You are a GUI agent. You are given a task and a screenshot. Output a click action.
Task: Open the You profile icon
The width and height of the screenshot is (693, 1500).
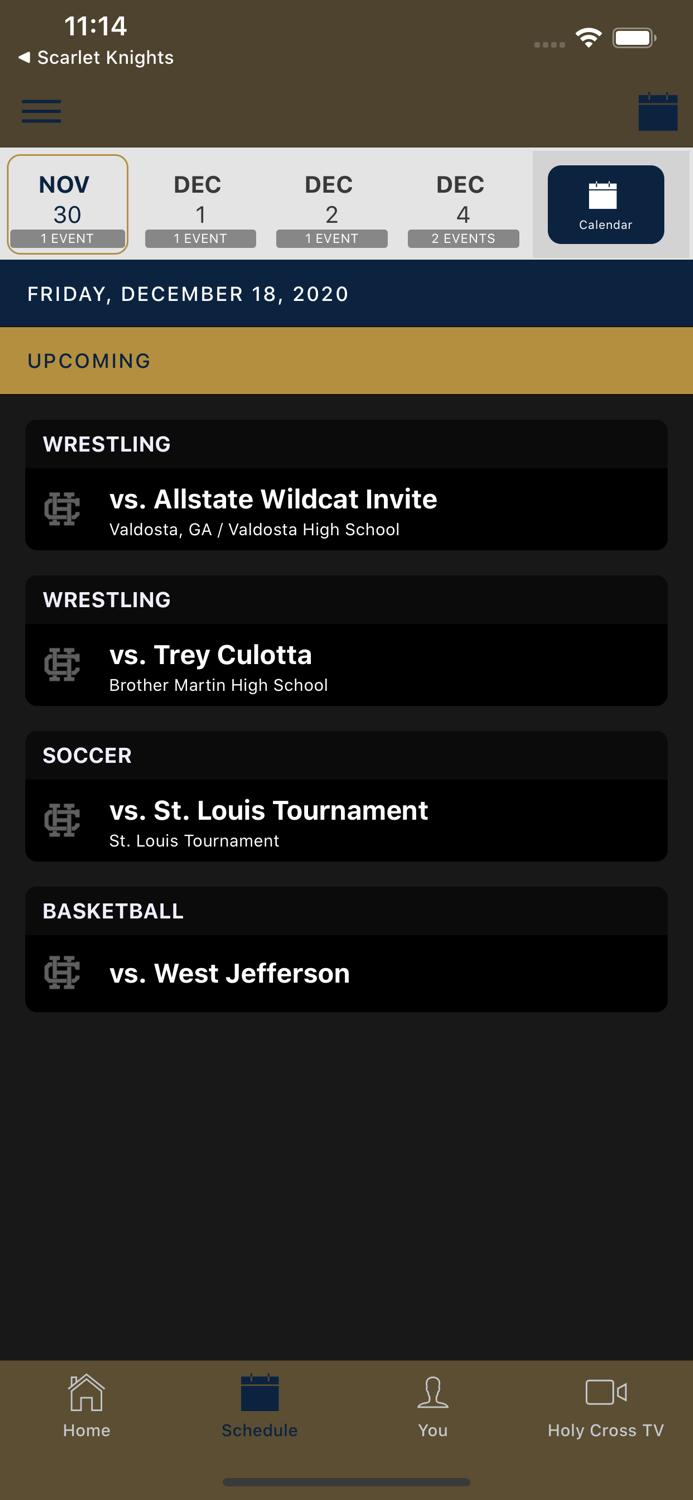(433, 1403)
